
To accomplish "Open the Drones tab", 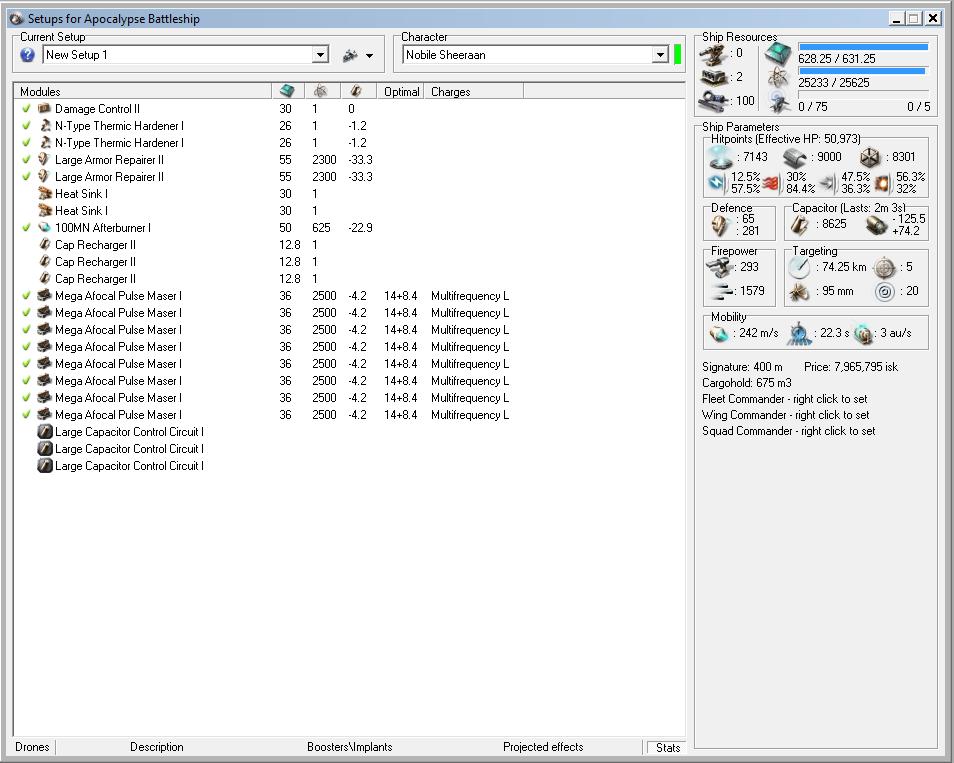I will [x=32, y=747].
